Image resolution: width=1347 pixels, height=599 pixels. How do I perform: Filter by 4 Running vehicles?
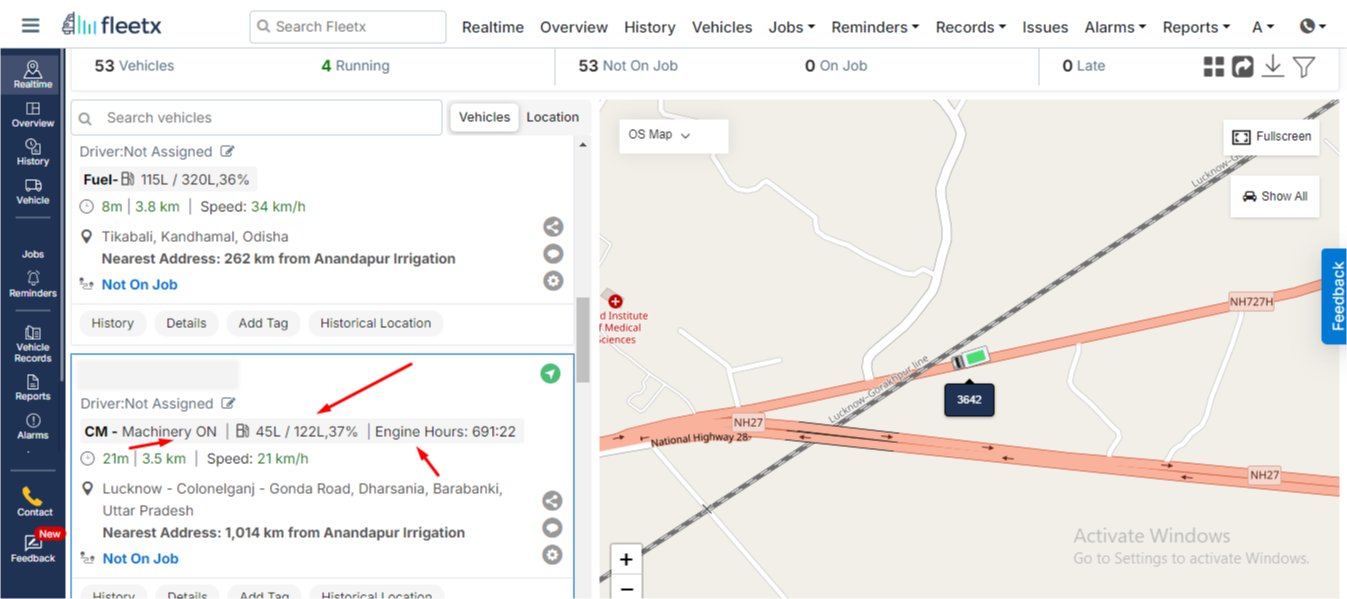click(355, 66)
